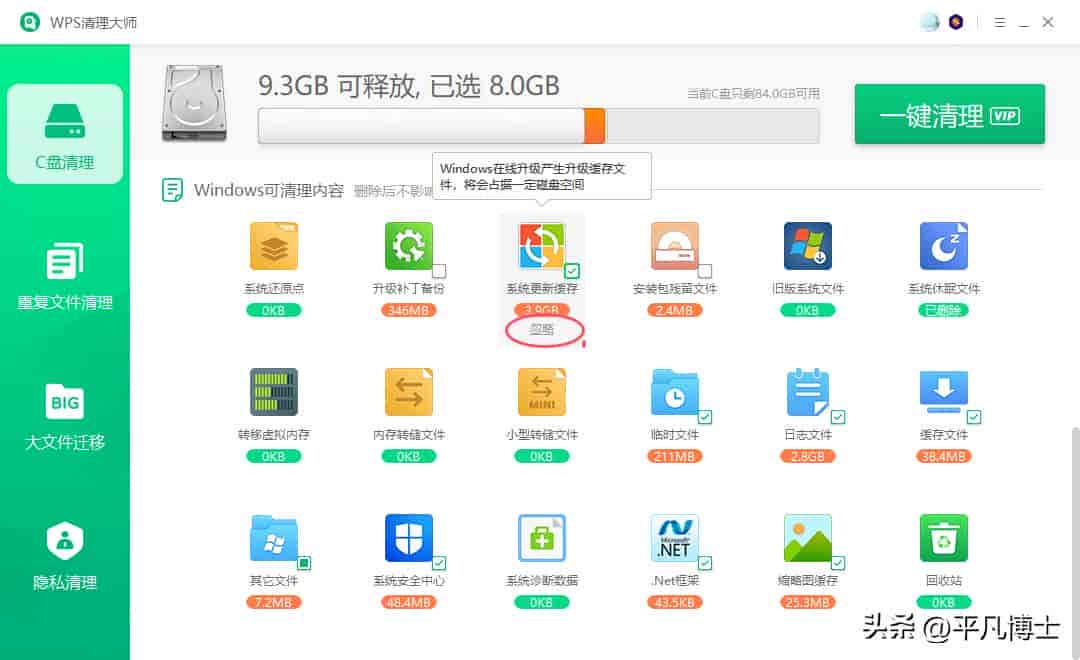Screen dimensions: 1080x660
Task: Uncheck the 临时文件 checkbox
Action: pyautogui.click(x=705, y=417)
